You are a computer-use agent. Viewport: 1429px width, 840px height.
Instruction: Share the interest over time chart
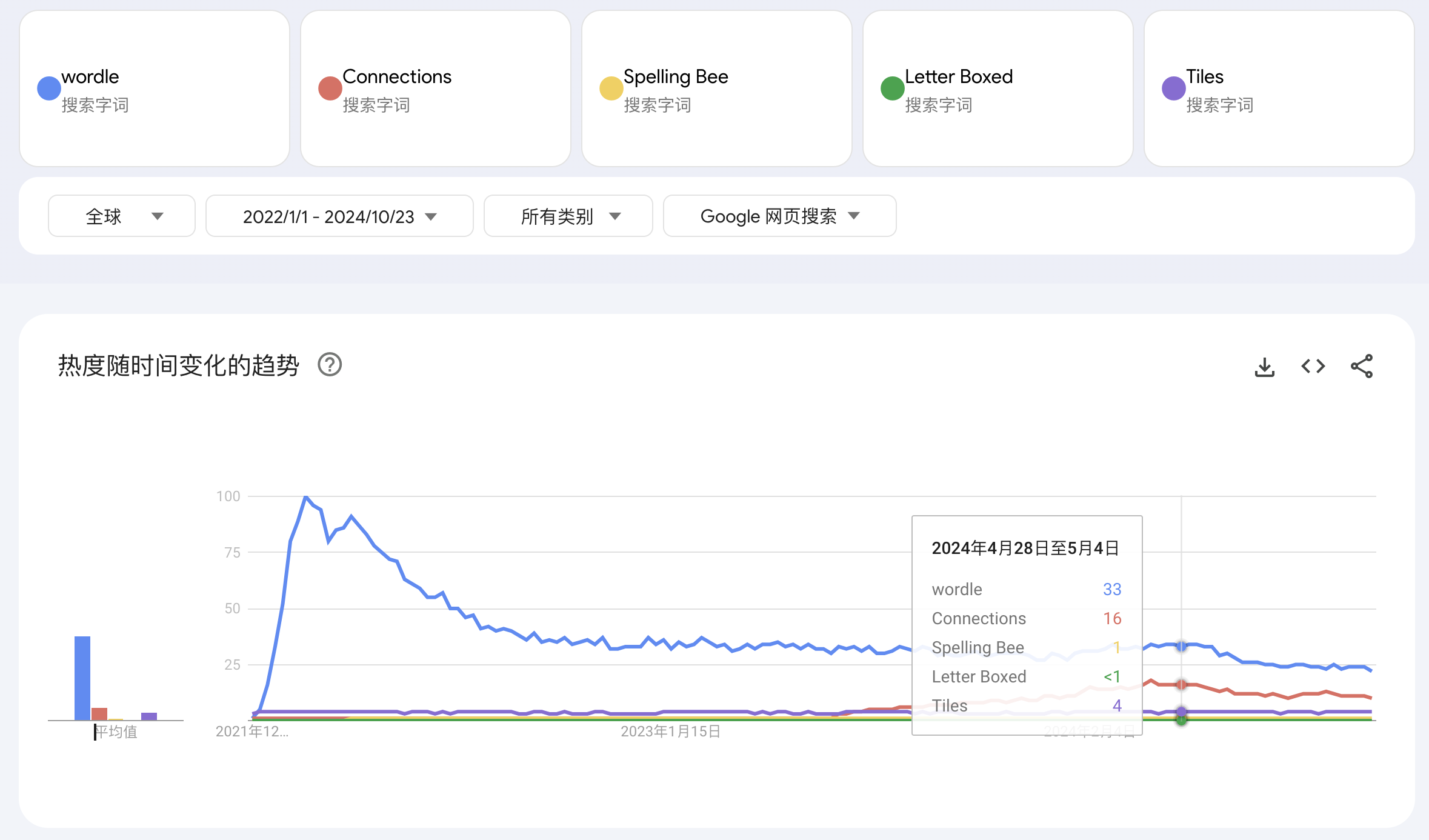(1362, 367)
